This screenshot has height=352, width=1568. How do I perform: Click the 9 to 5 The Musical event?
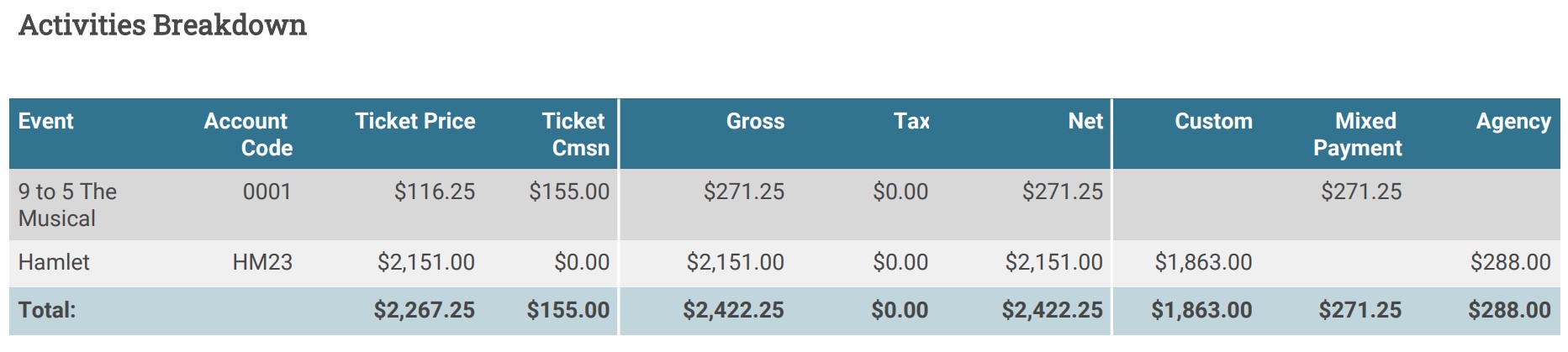coord(67,205)
